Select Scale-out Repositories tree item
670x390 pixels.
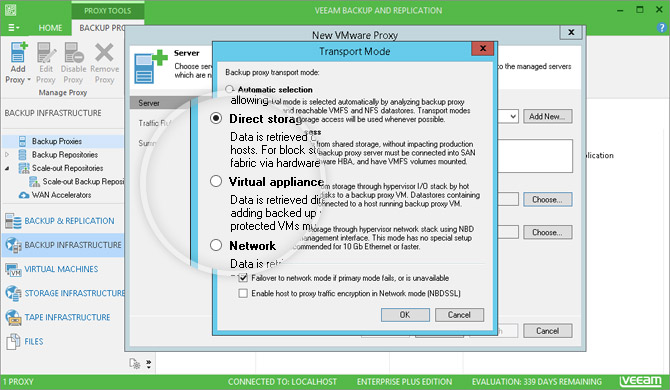point(67,168)
